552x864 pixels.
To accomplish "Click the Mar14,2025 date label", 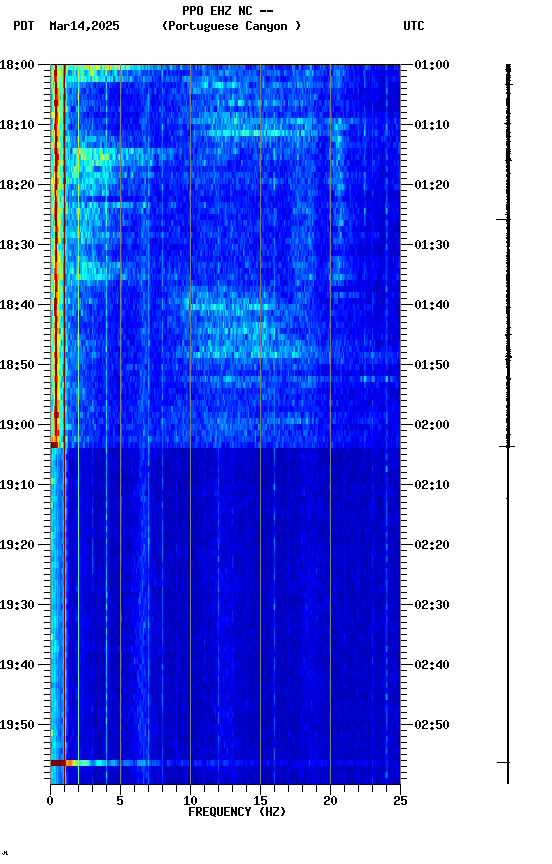I will (x=84, y=26).
